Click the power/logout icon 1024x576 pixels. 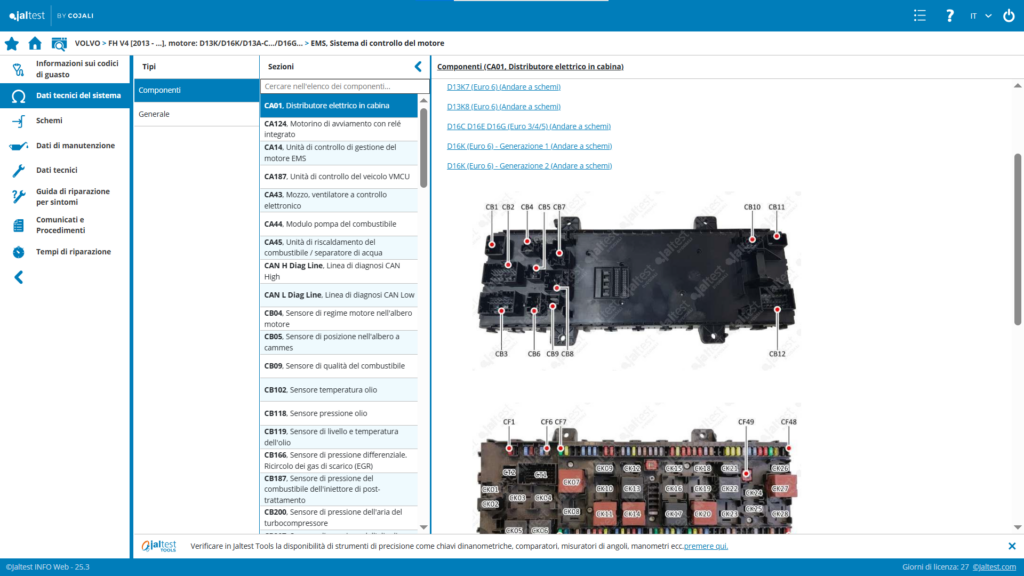tap(1007, 15)
